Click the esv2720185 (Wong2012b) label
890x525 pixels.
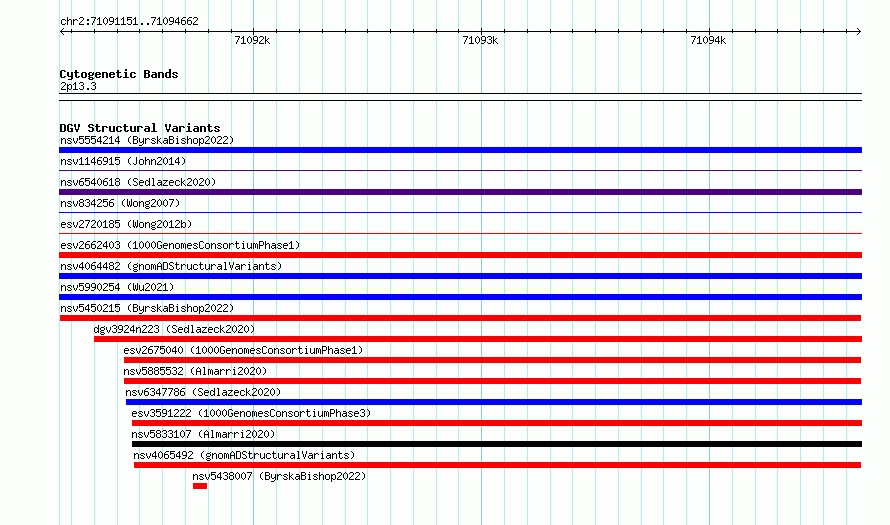tap(126, 224)
